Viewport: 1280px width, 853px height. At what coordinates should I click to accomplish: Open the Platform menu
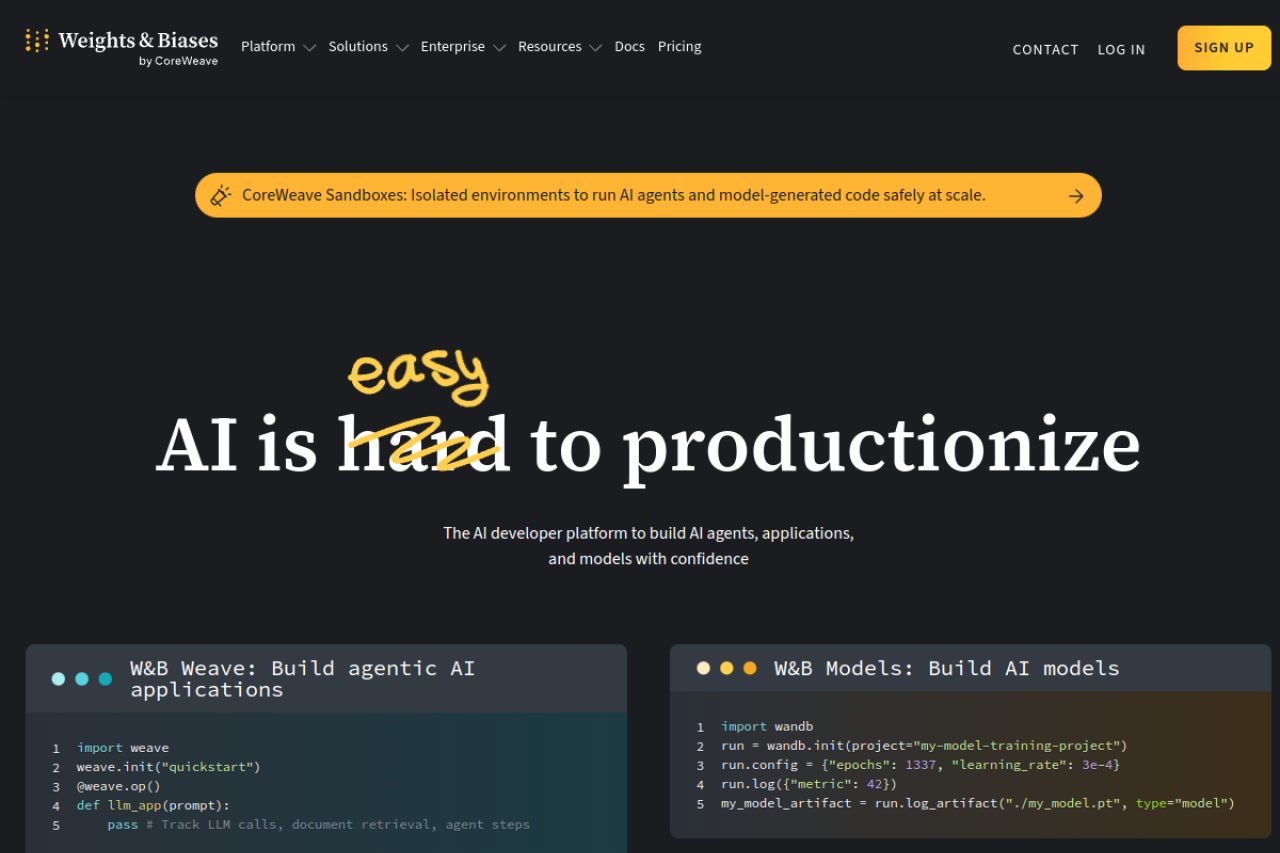coord(268,47)
